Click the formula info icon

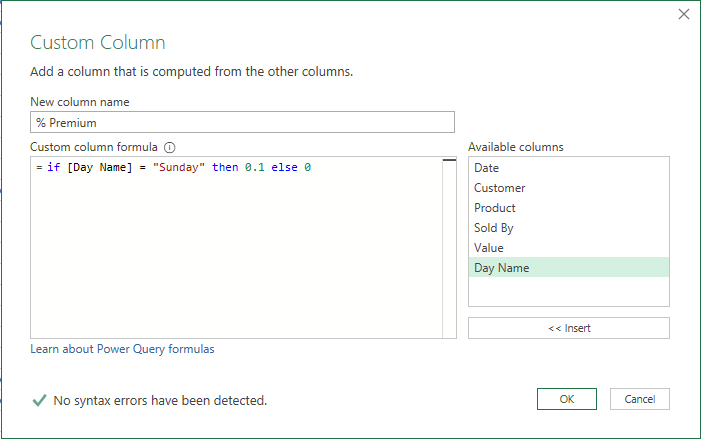pos(170,147)
